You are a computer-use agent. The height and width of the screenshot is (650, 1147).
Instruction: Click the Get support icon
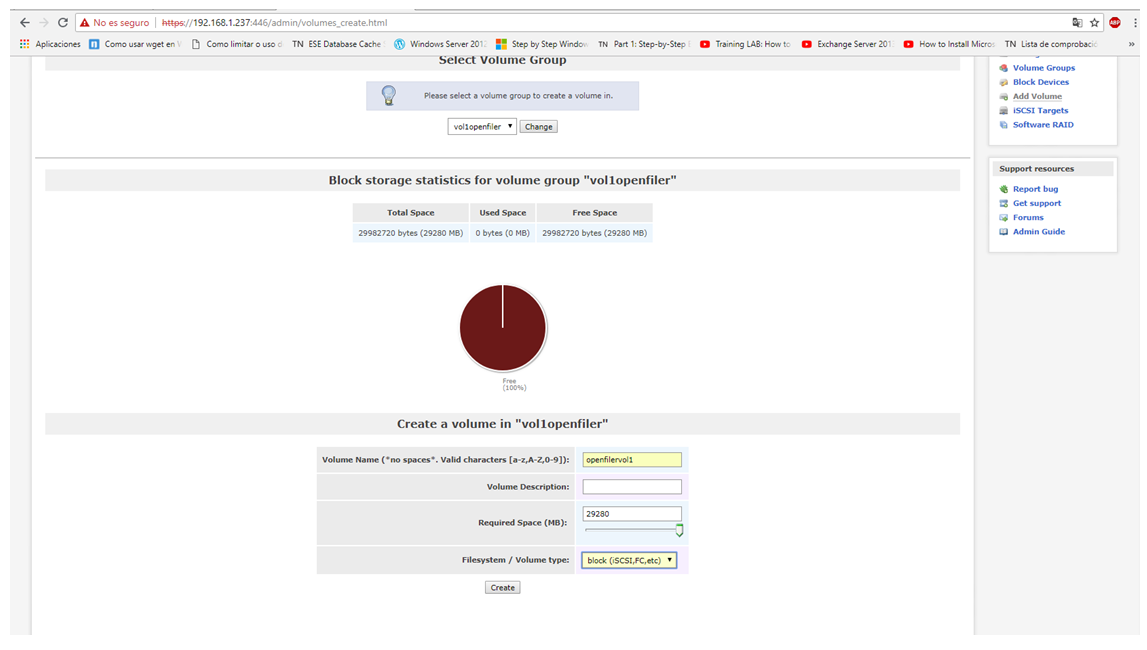point(1004,203)
